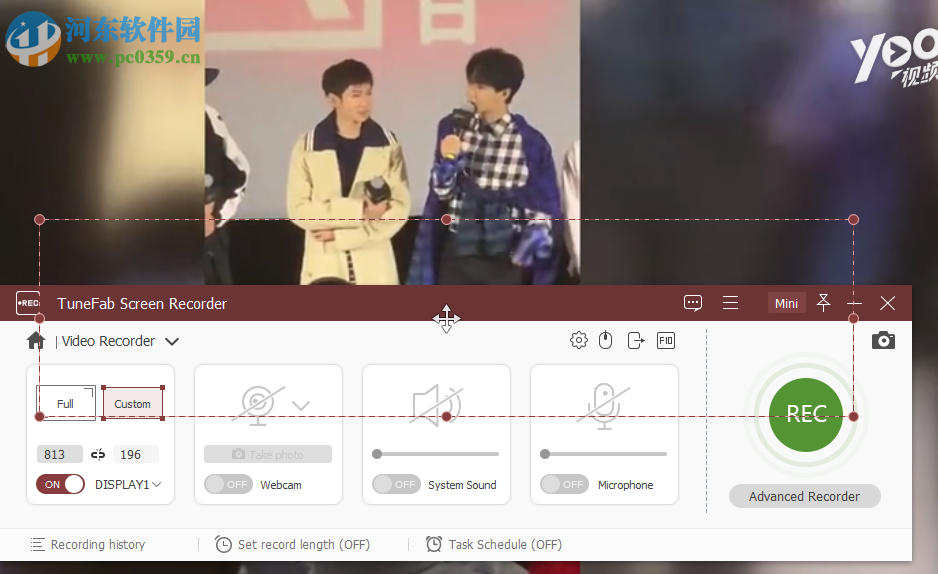This screenshot has width=938, height=574.
Task: Switch to Mini mode
Action: [x=786, y=303]
